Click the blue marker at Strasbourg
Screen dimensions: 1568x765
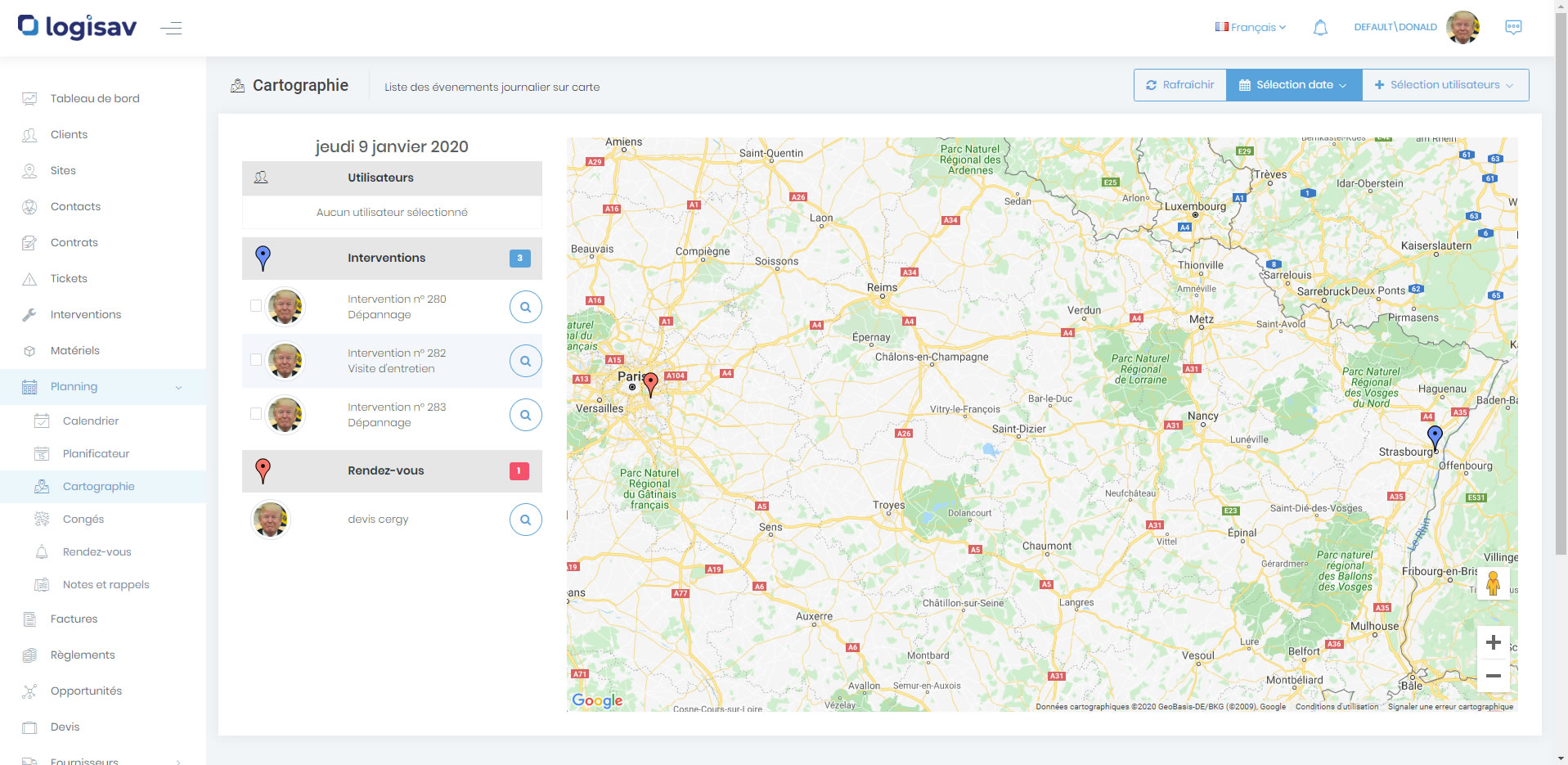tap(1435, 437)
